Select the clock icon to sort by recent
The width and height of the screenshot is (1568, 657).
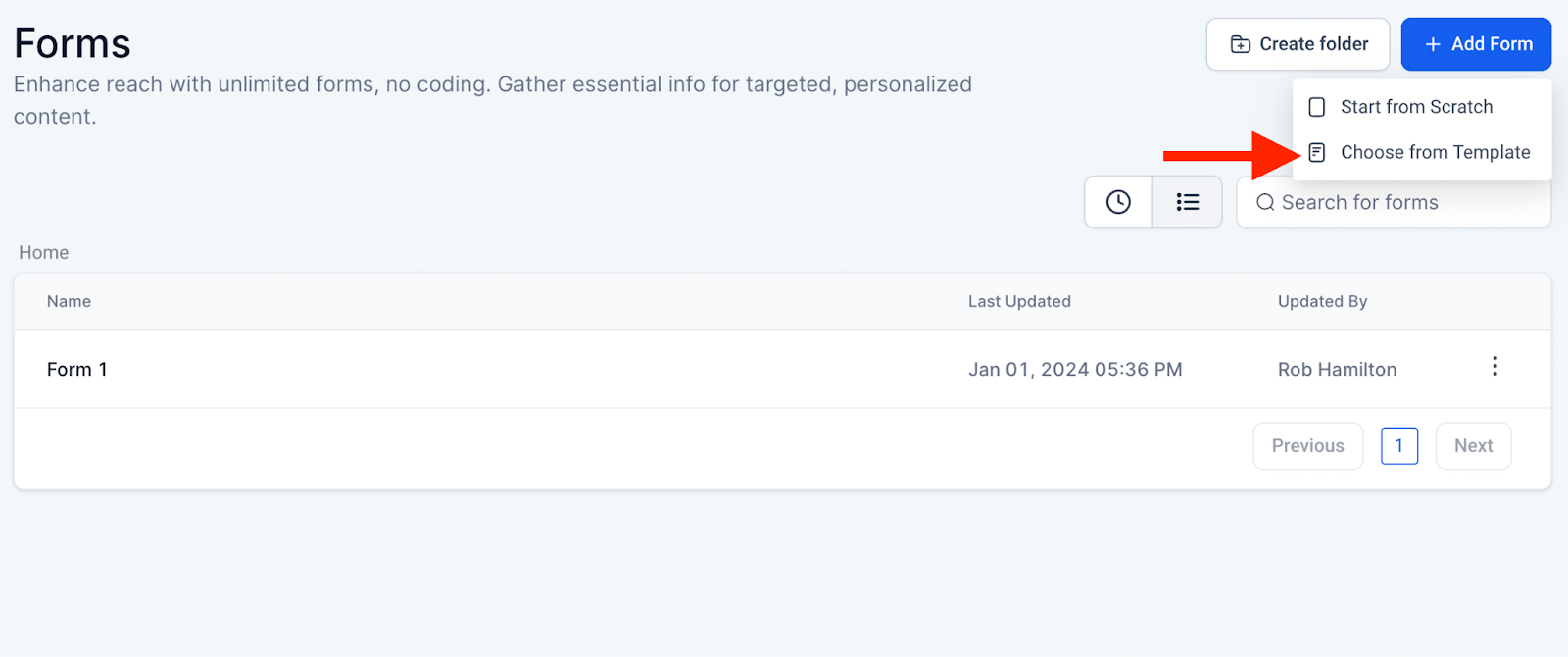[x=1117, y=202]
